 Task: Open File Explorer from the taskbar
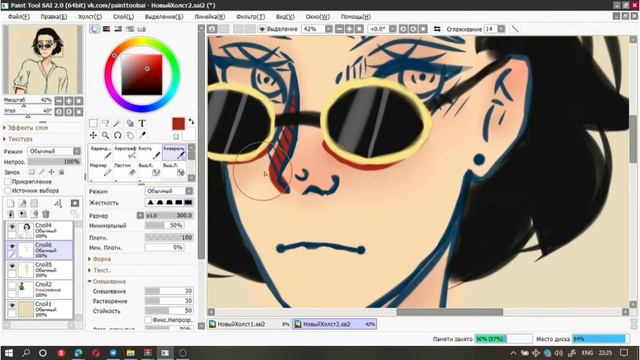(x=130, y=353)
